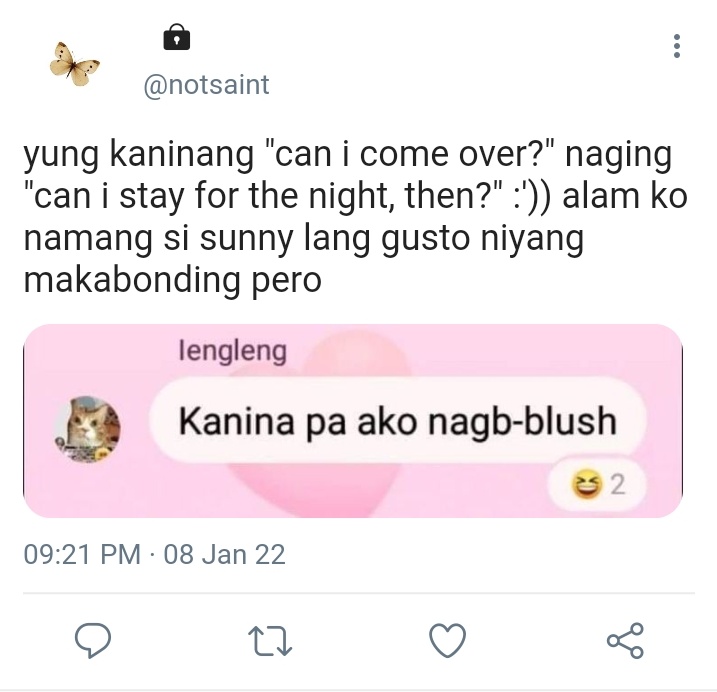
Task: Tap the 'Kanina pa ako nagb-blush' message bubble
Action: click(397, 421)
